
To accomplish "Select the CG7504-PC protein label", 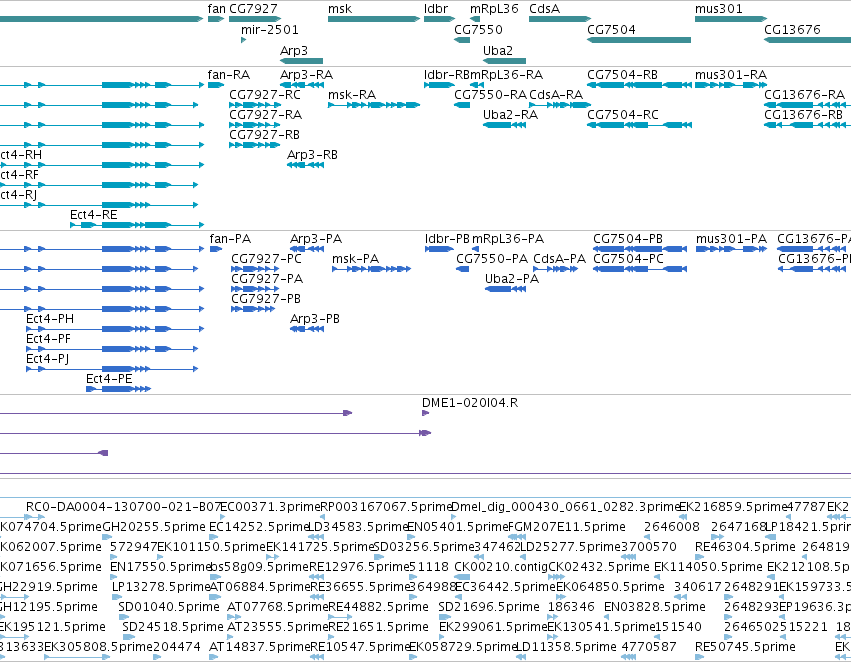I will 628,259.
